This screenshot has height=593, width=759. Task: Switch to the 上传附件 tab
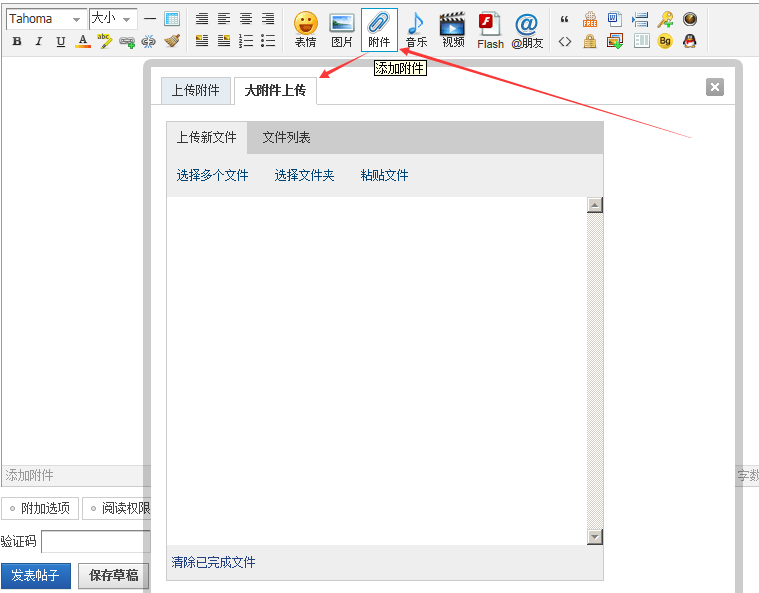pyautogui.click(x=196, y=90)
